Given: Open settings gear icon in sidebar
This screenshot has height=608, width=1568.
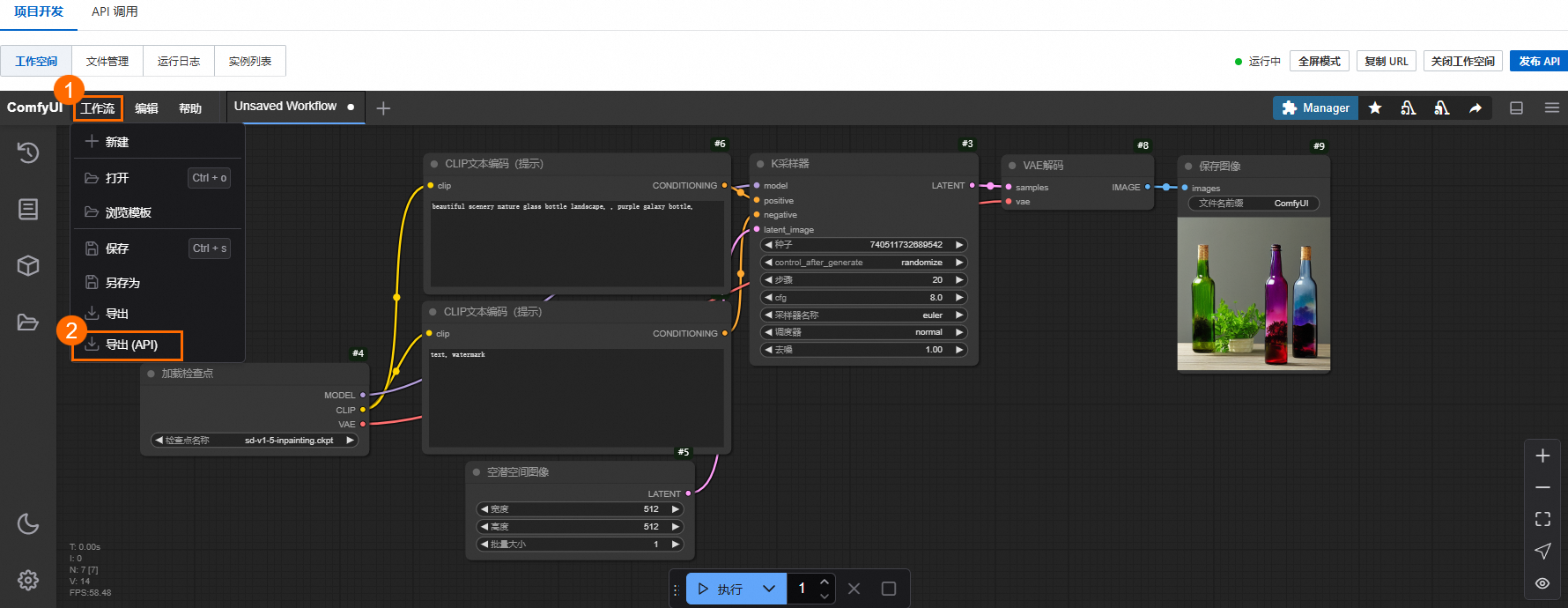Looking at the screenshot, I should (x=28, y=580).
